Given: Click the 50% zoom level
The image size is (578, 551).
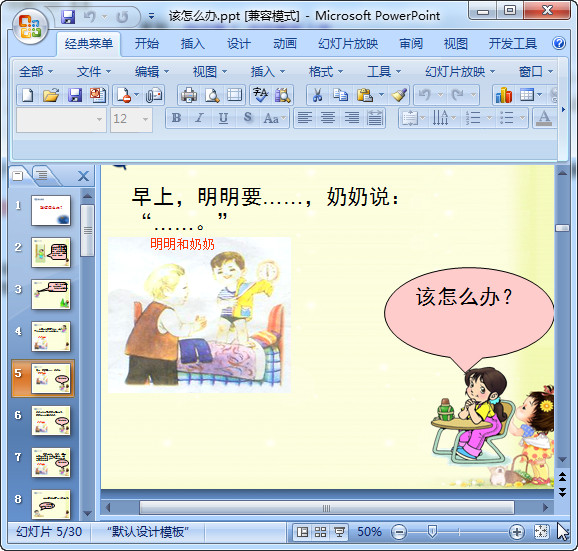Looking at the screenshot, I should click(x=369, y=532).
